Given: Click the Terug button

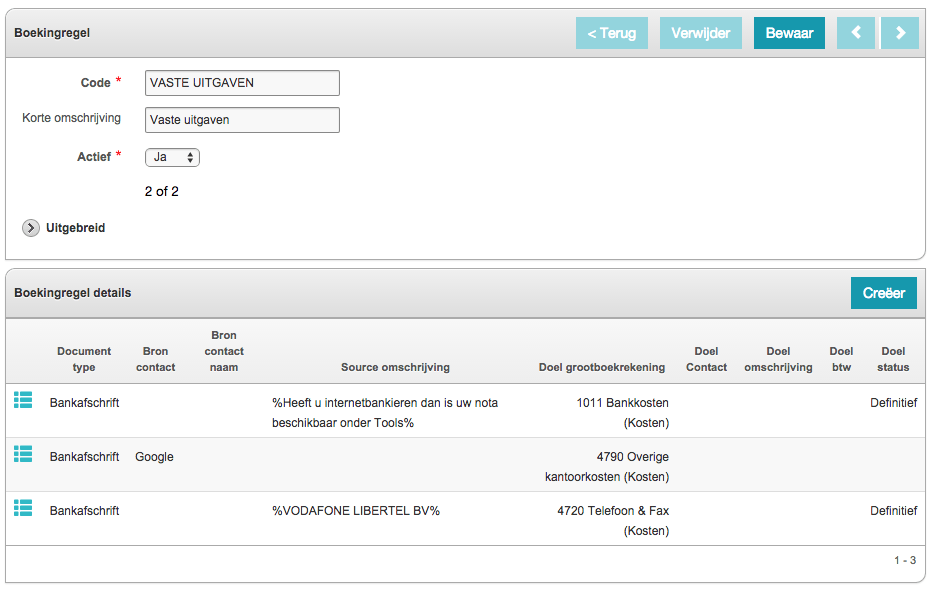Looking at the screenshot, I should click(612, 33).
